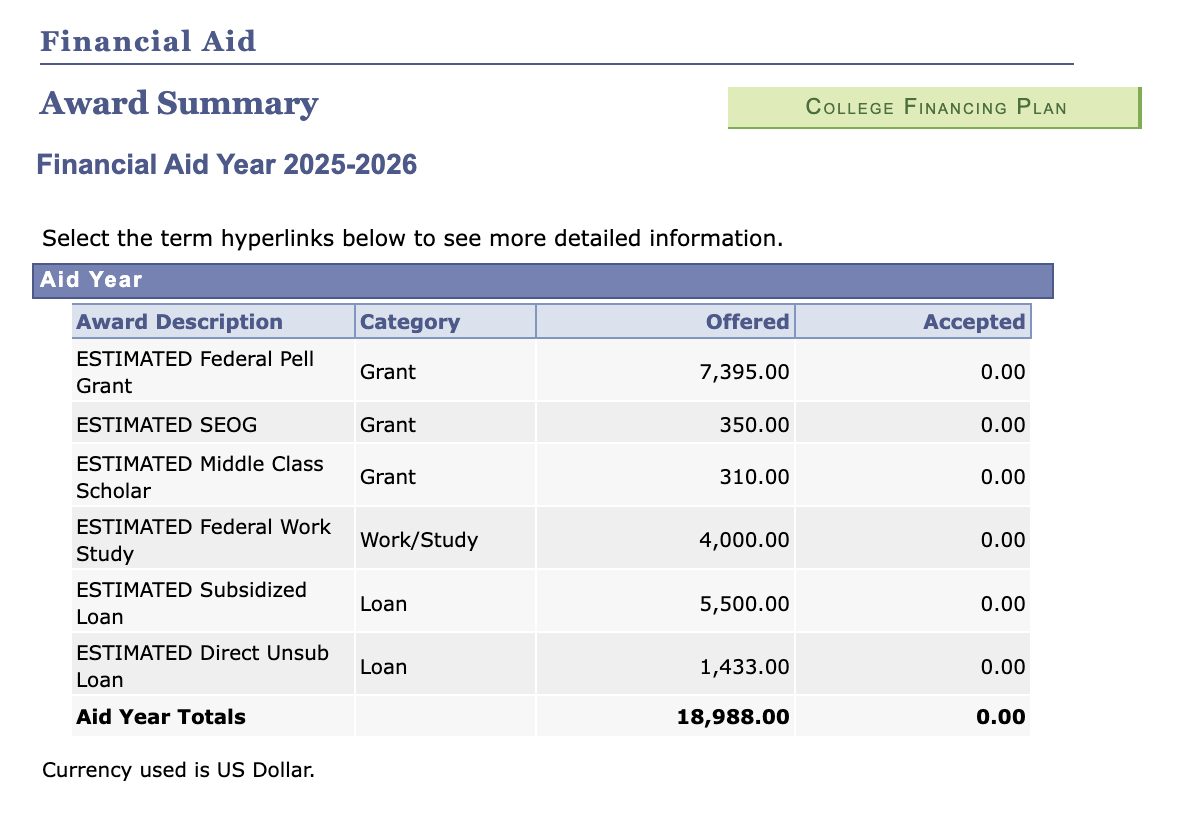This screenshot has height=824, width=1182.
Task: Click the 7,395.00 offered Pell amount
Action: click(x=744, y=372)
